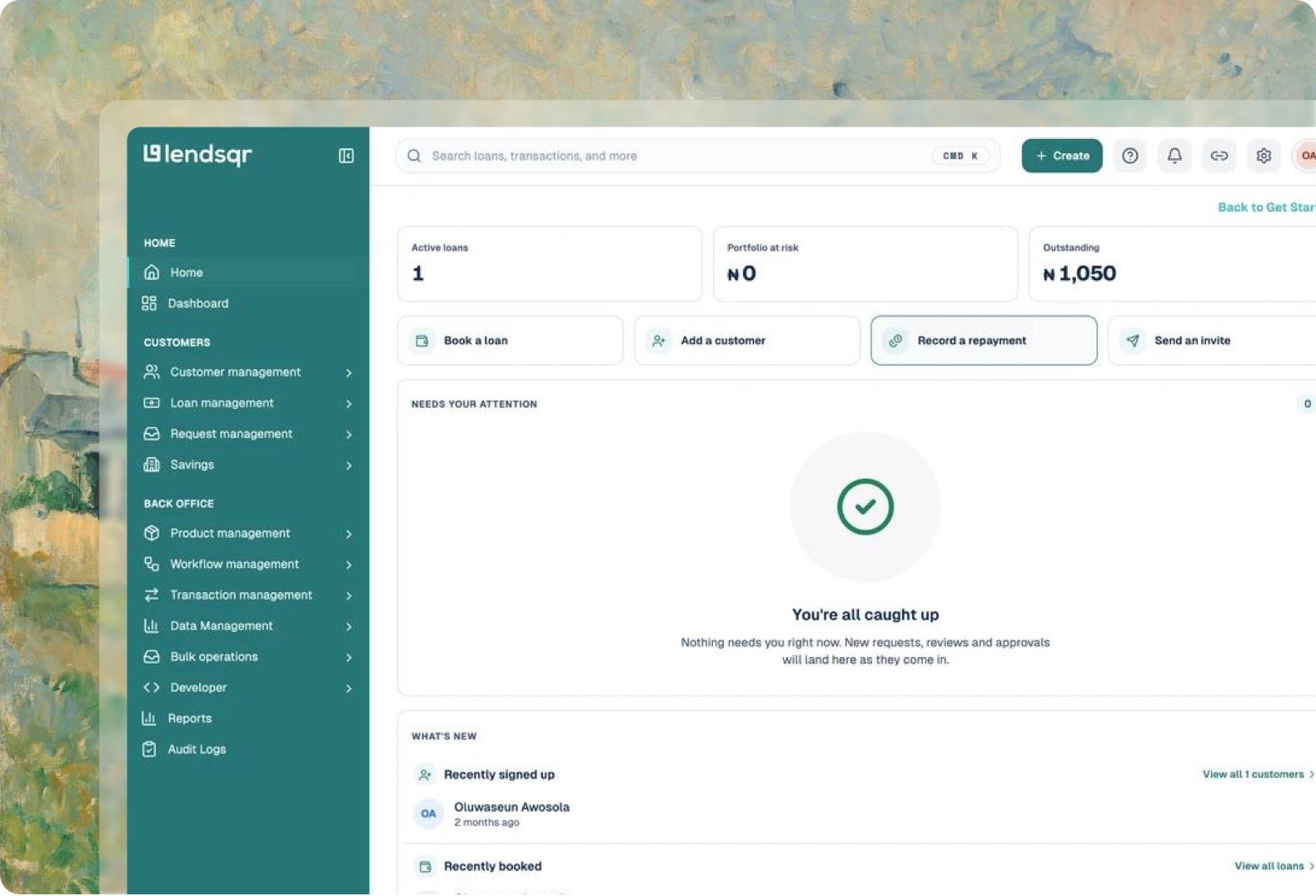This screenshot has width=1316, height=896.
Task: Click Book a loan button
Action: [x=511, y=341]
